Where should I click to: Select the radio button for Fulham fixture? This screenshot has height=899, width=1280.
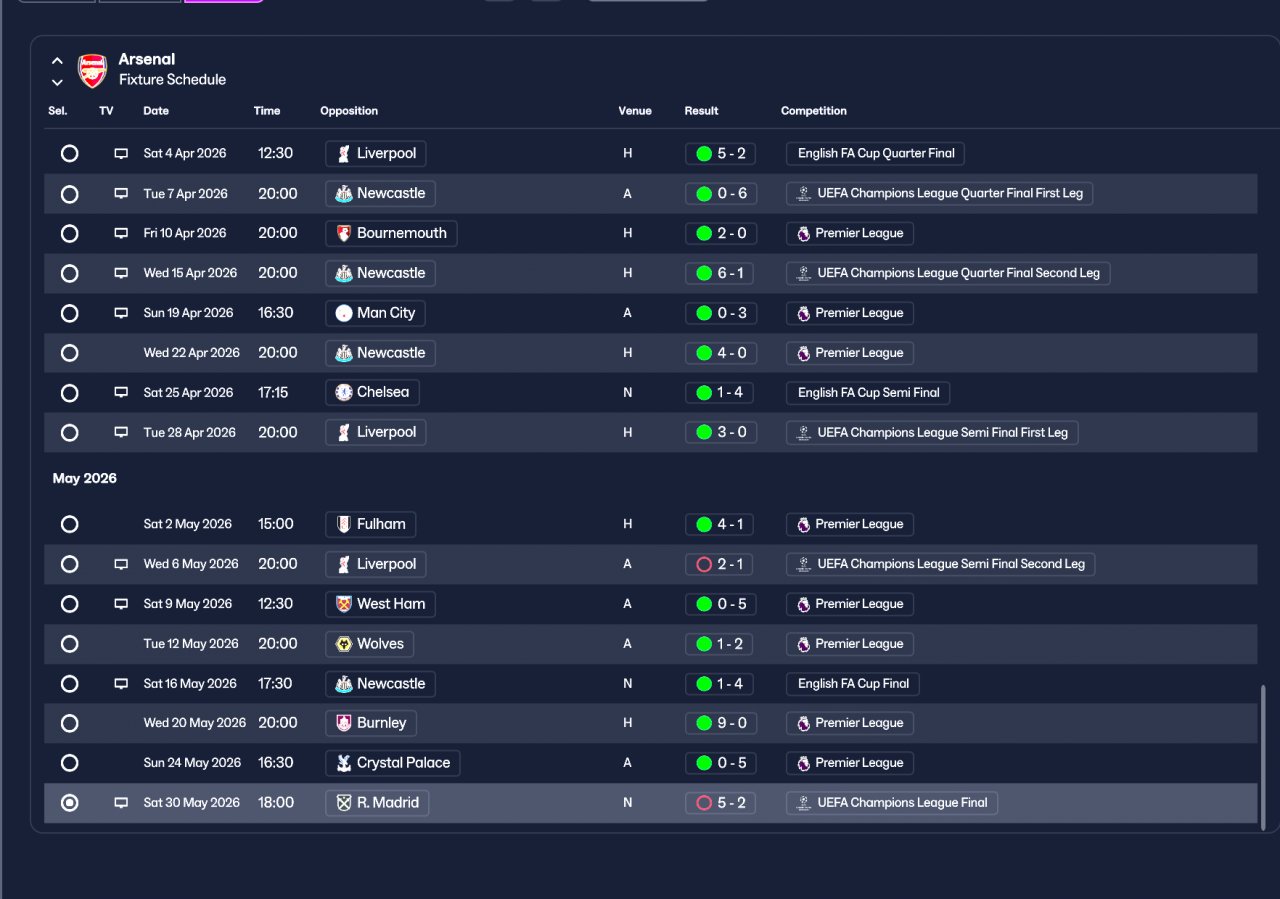pos(69,524)
